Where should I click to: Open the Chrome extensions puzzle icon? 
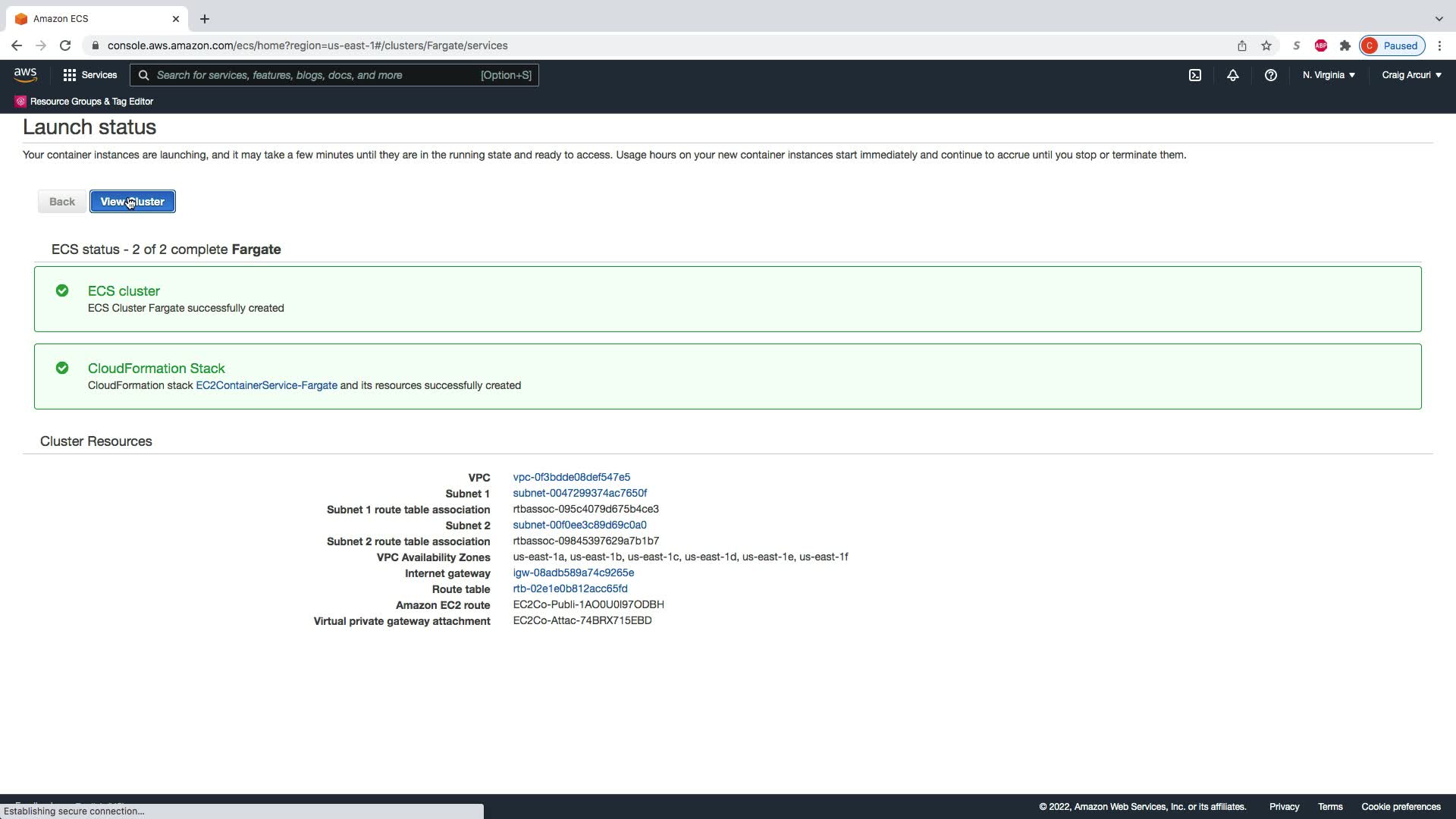[1345, 45]
